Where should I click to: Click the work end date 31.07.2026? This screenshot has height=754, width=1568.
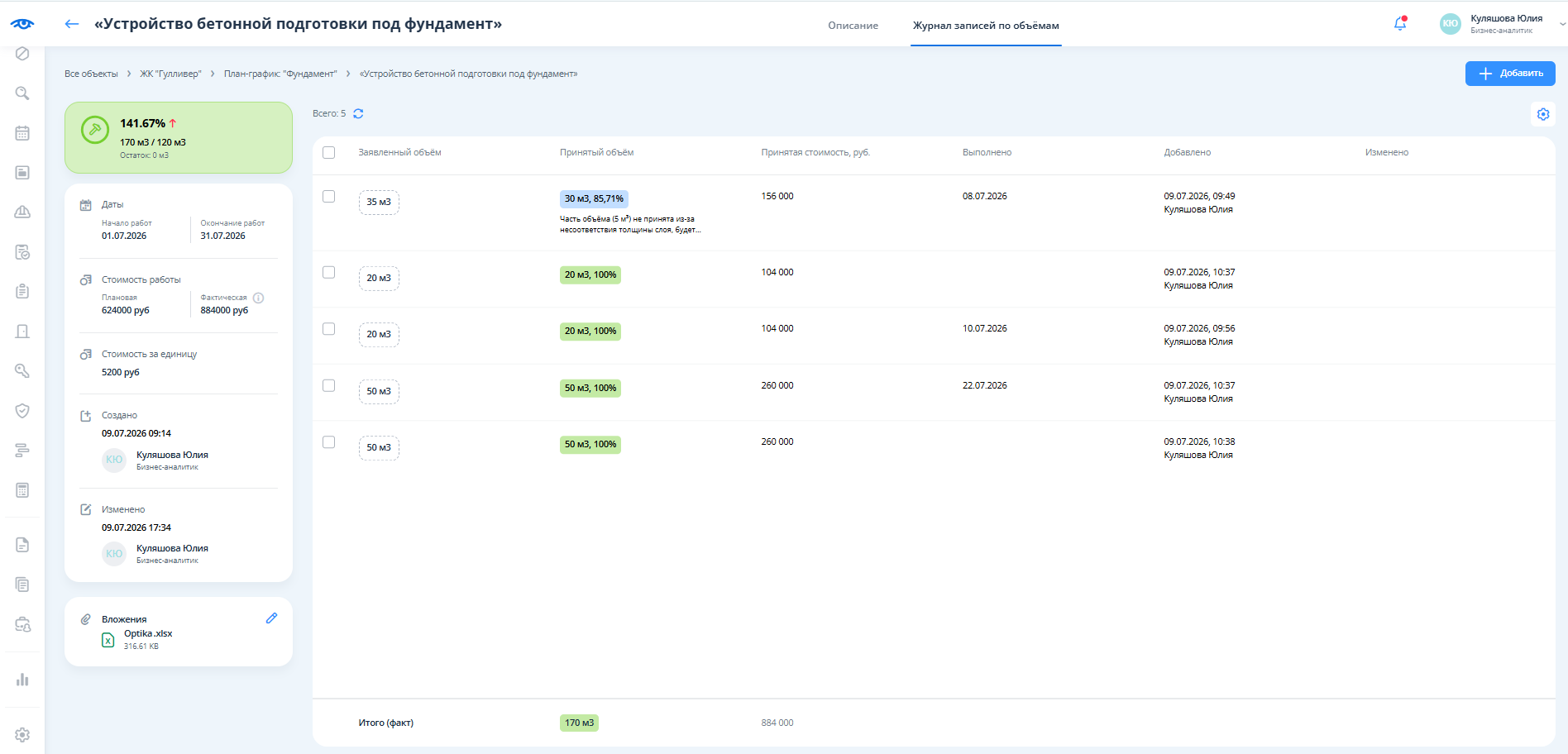point(222,236)
